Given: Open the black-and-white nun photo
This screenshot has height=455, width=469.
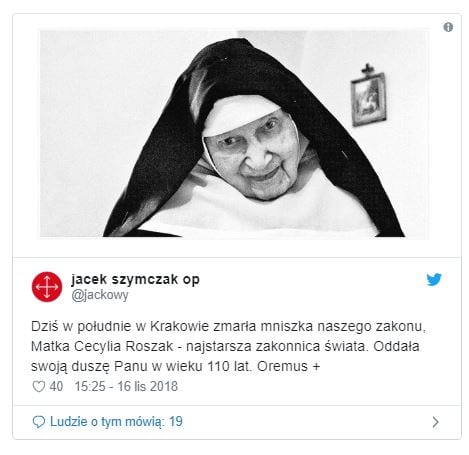Looking at the screenshot, I should click(234, 134).
